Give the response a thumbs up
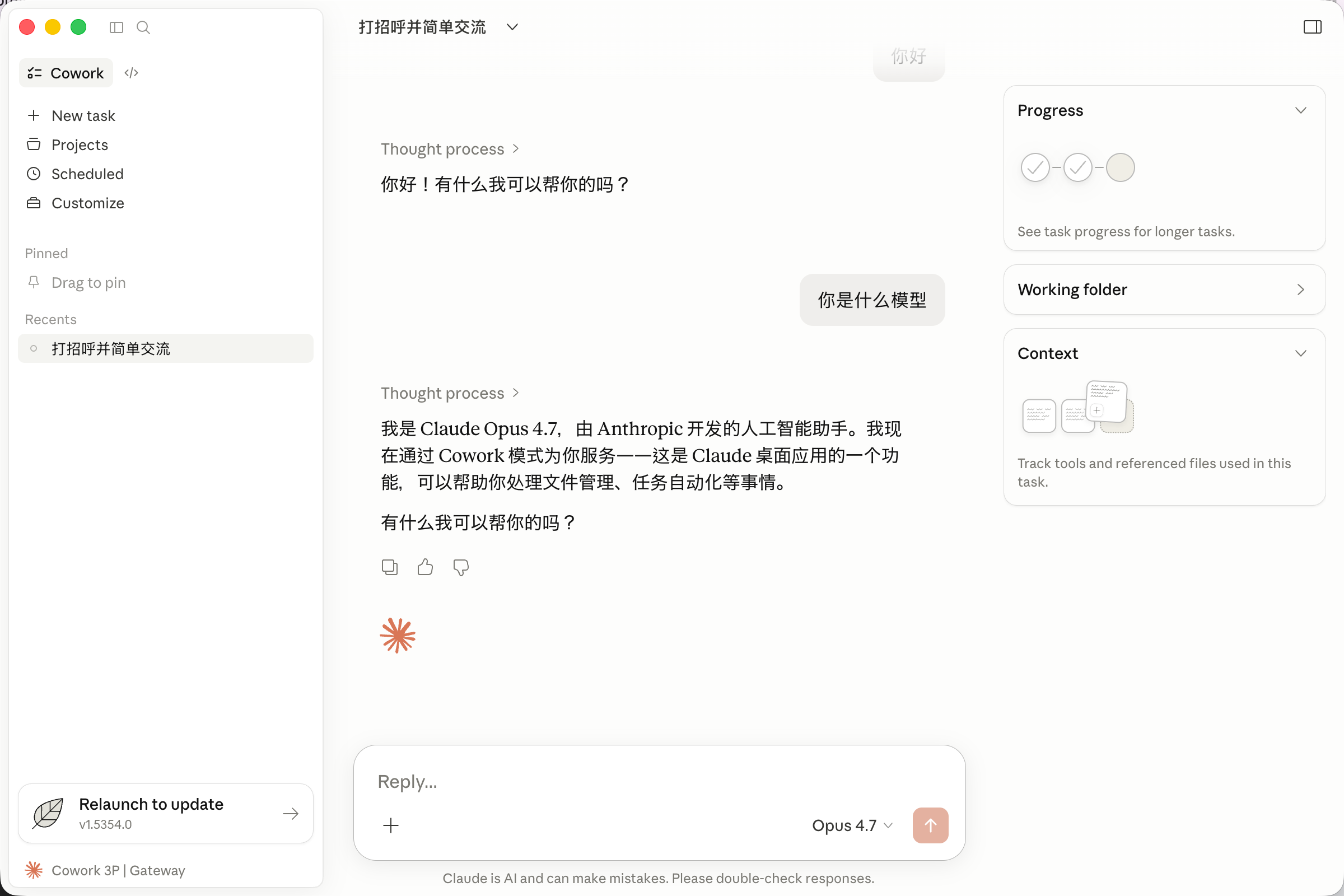Screen dimensions: 1344x896 425,567
